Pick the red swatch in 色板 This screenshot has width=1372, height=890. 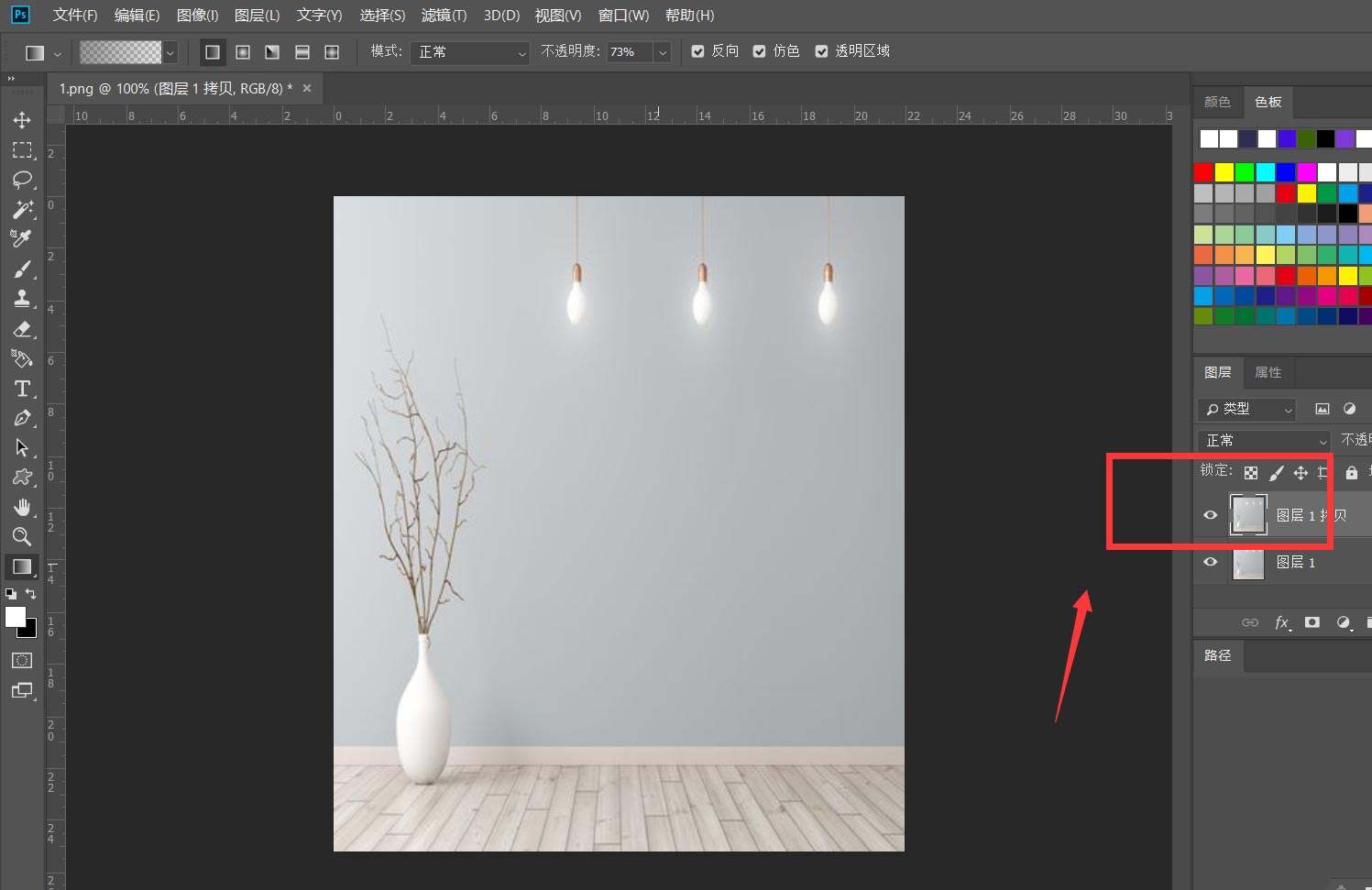pos(1203,172)
